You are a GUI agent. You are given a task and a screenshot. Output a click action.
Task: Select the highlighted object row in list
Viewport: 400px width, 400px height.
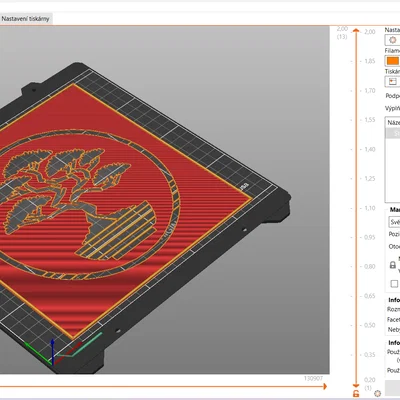pos(393,133)
